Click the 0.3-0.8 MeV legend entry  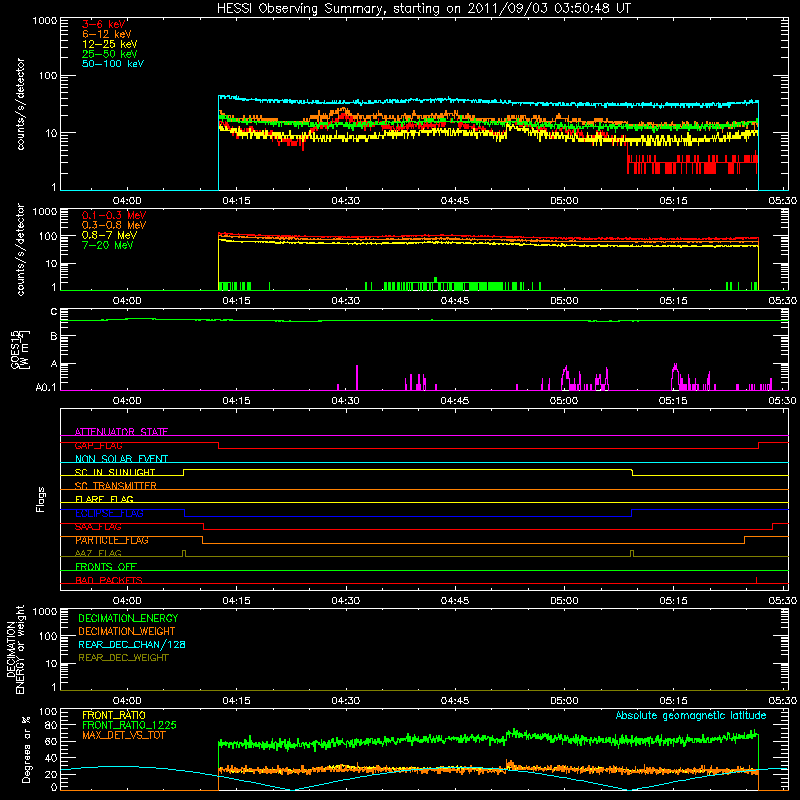(114, 225)
